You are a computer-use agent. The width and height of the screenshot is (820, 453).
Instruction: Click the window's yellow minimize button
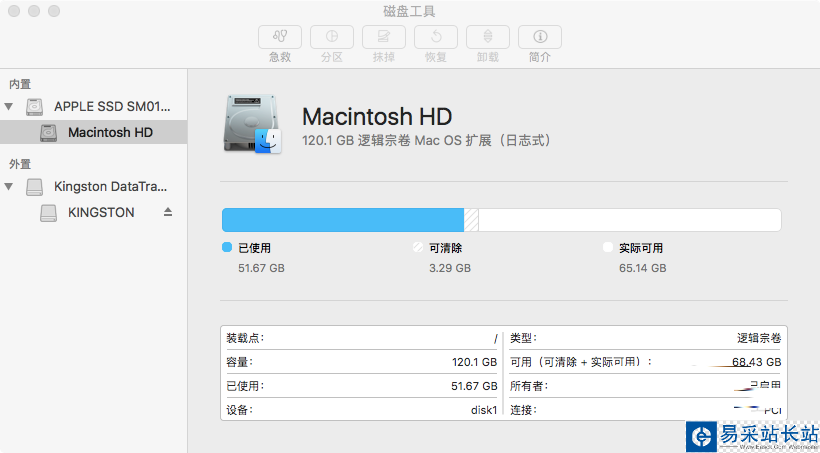coord(34,11)
